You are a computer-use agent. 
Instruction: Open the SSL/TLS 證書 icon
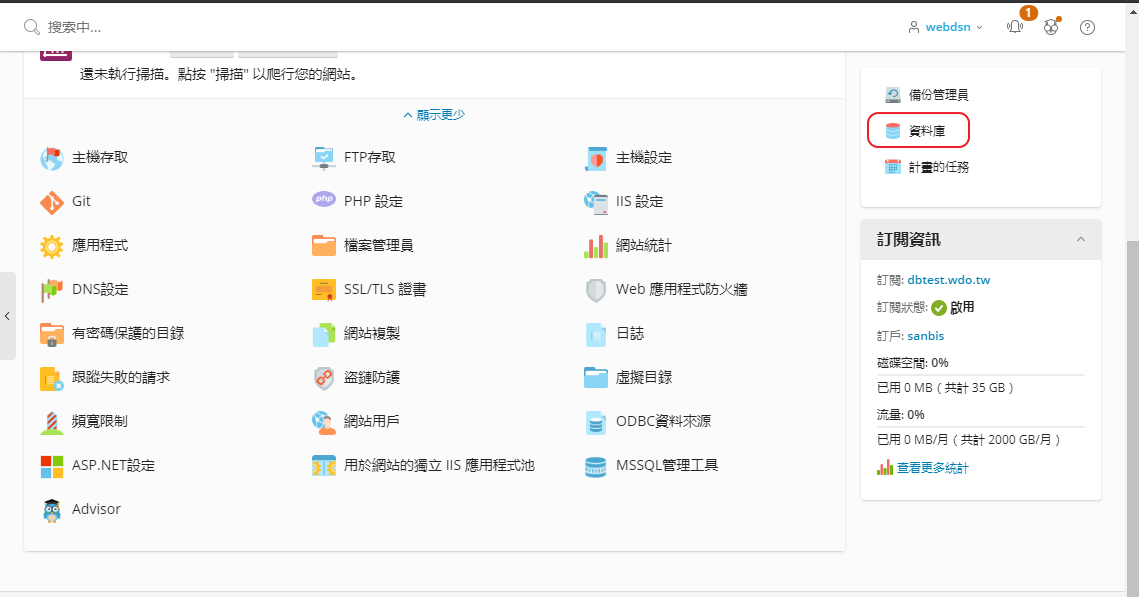tap(324, 289)
